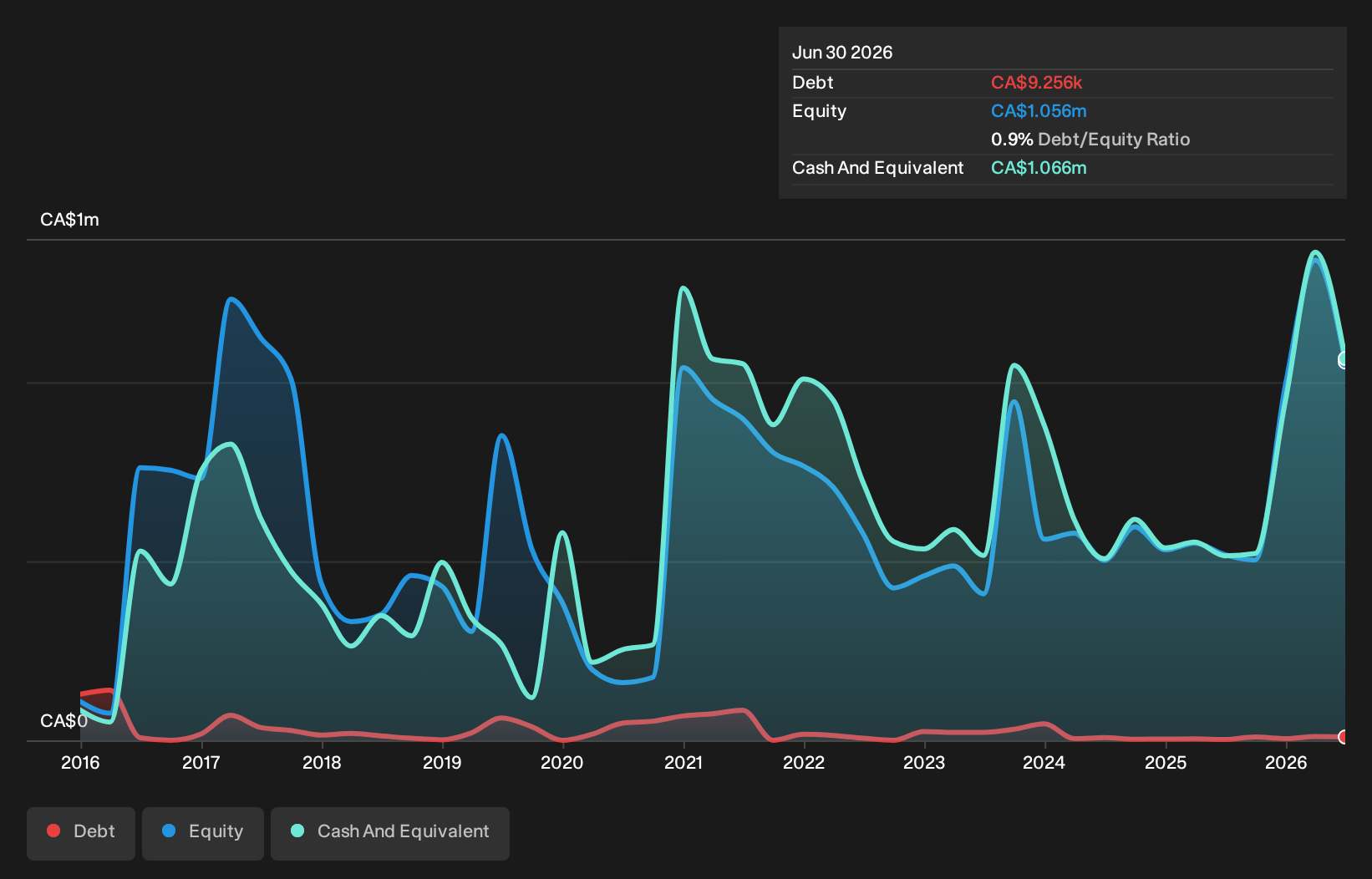Click the CA$1.066m cash value
The height and width of the screenshot is (879, 1372).
1039,168
